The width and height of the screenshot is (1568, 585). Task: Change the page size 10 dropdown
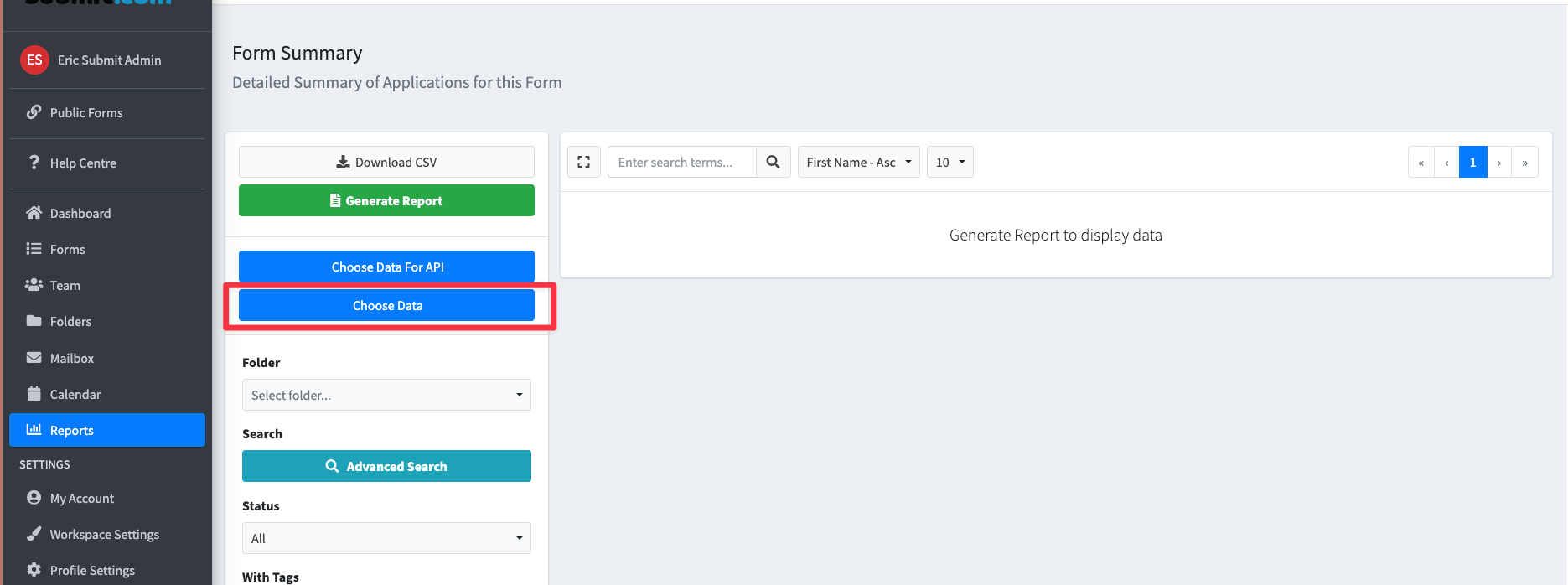coord(950,162)
